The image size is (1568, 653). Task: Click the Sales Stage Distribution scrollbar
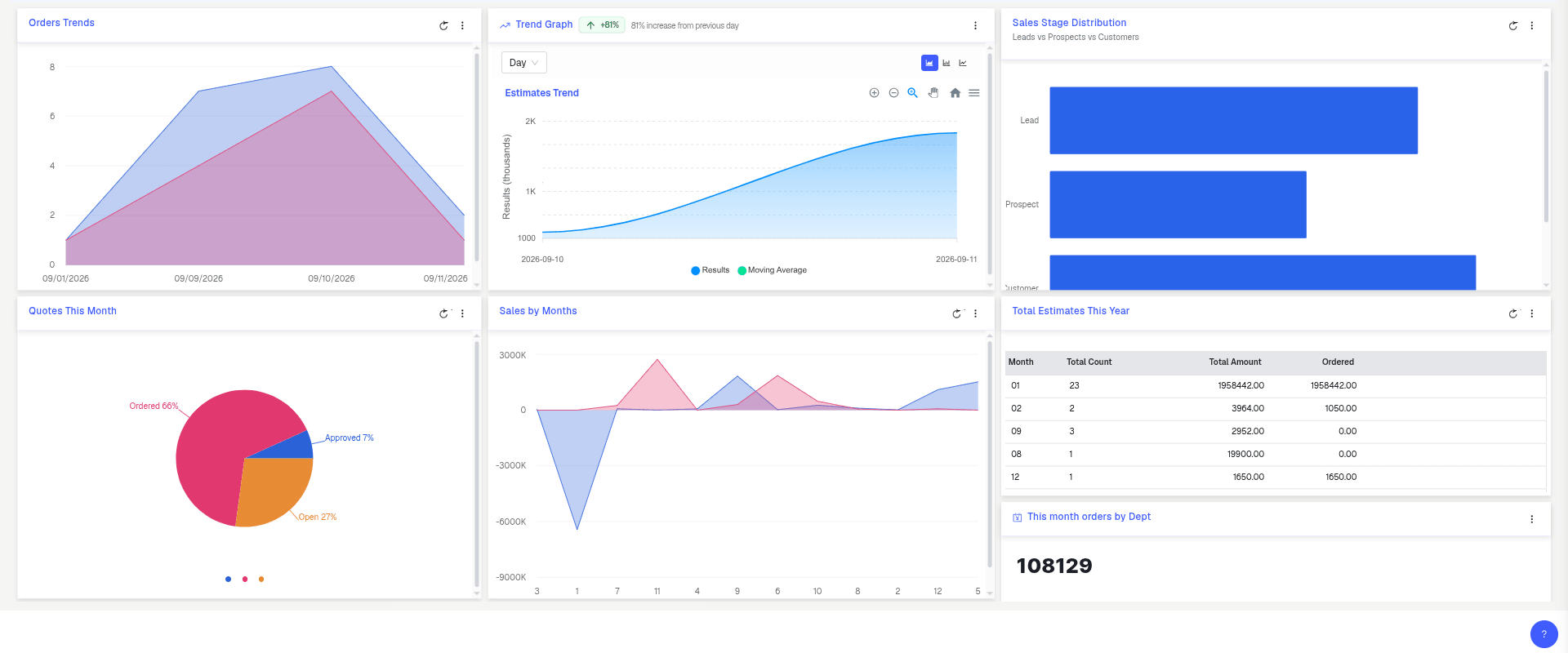[1546, 147]
